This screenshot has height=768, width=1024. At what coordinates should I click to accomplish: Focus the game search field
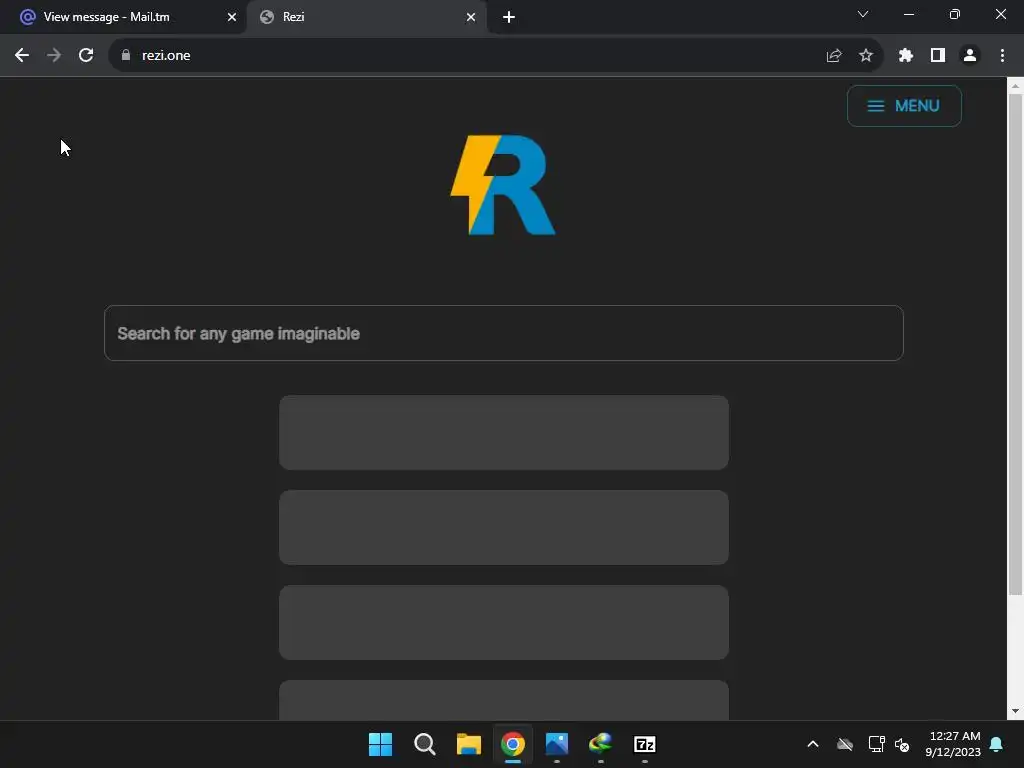[x=504, y=333]
